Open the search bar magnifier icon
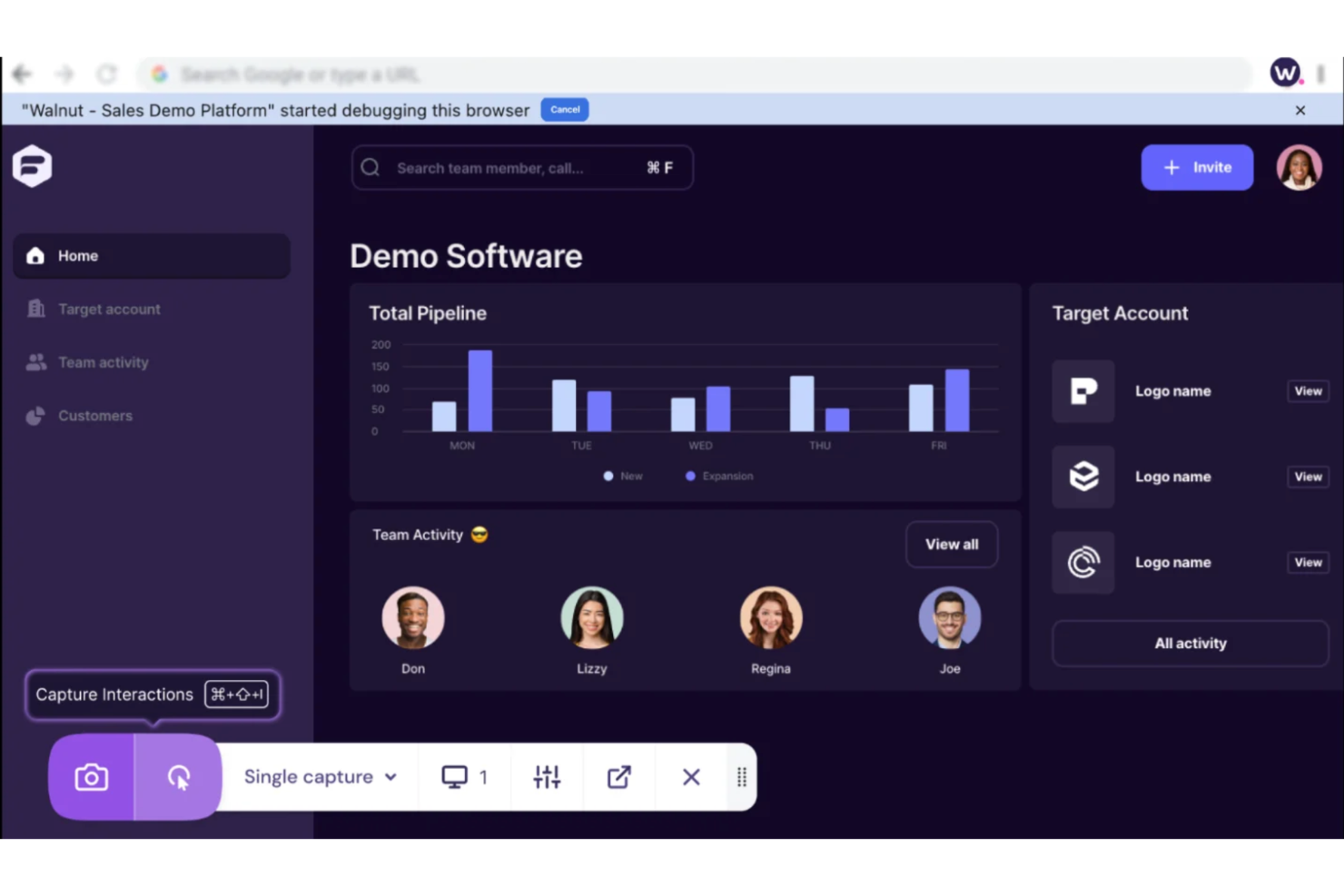Image resolution: width=1344 pixels, height=896 pixels. (x=370, y=167)
